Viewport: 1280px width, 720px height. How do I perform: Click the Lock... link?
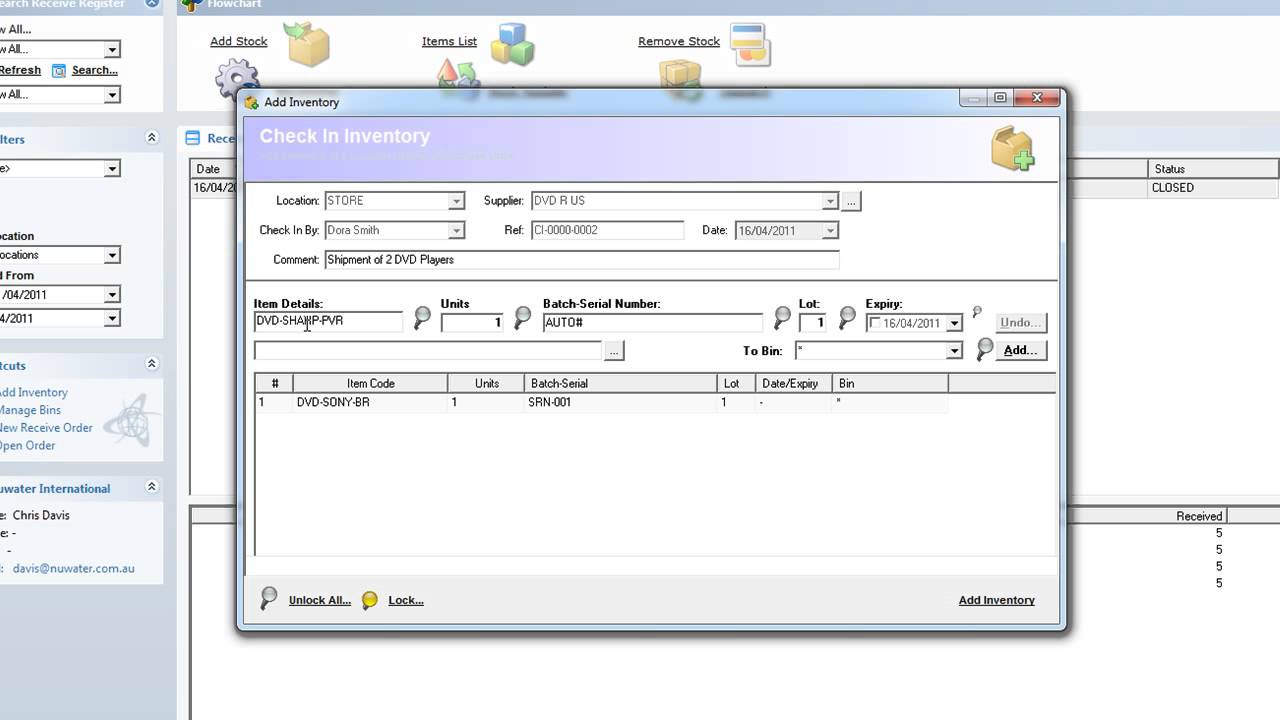tap(406, 600)
